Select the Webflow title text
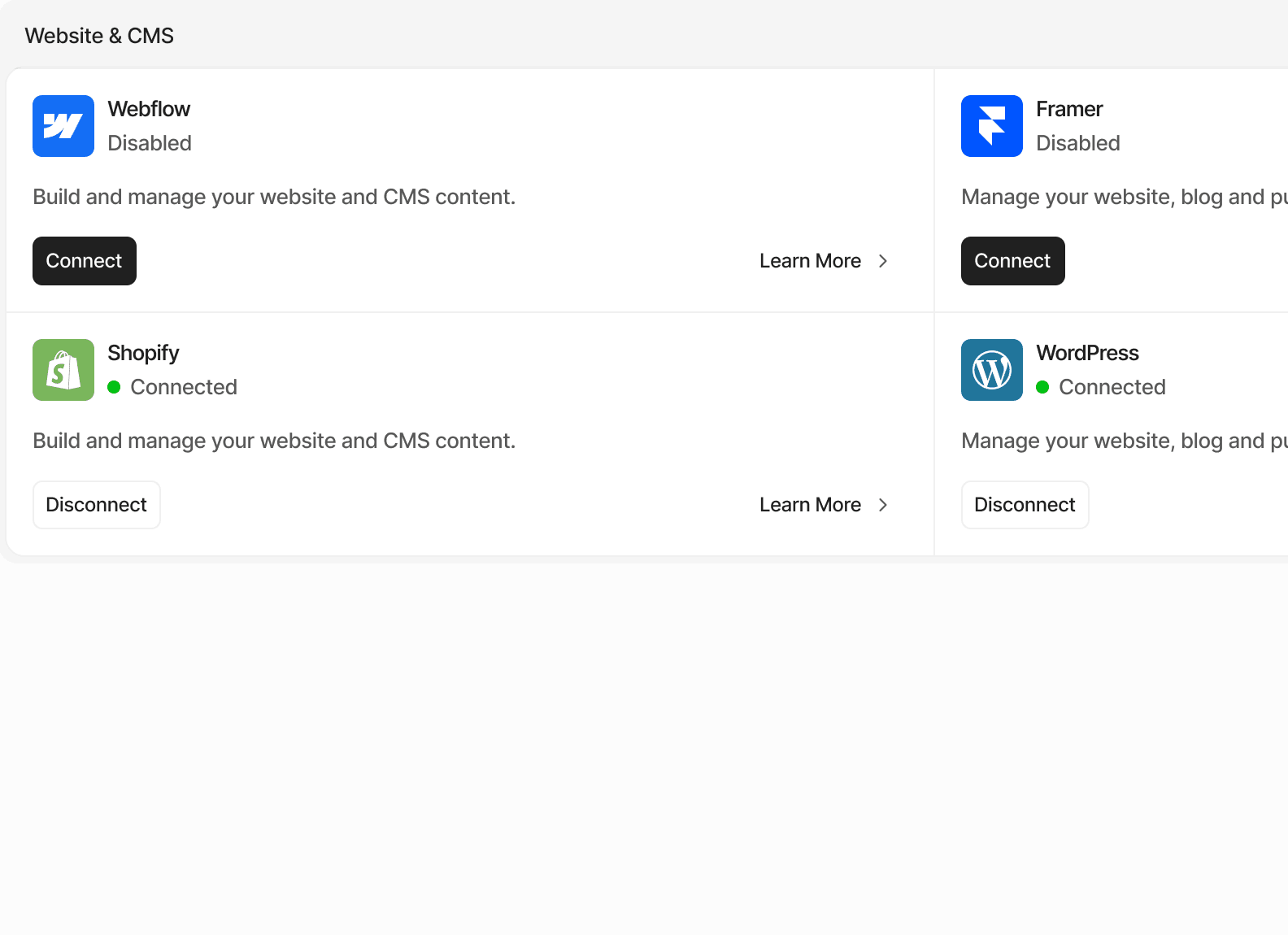1288x935 pixels. pos(149,109)
